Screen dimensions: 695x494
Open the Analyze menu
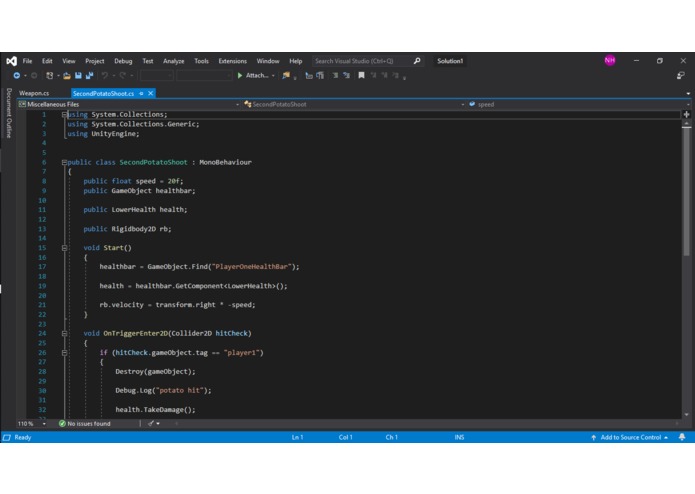point(174,61)
